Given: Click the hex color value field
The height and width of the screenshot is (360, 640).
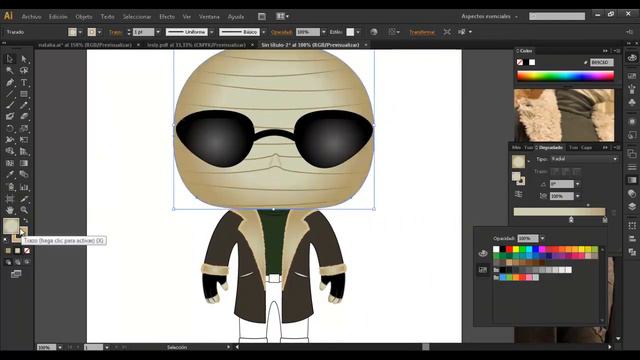Looking at the screenshot, I should click(602, 62).
